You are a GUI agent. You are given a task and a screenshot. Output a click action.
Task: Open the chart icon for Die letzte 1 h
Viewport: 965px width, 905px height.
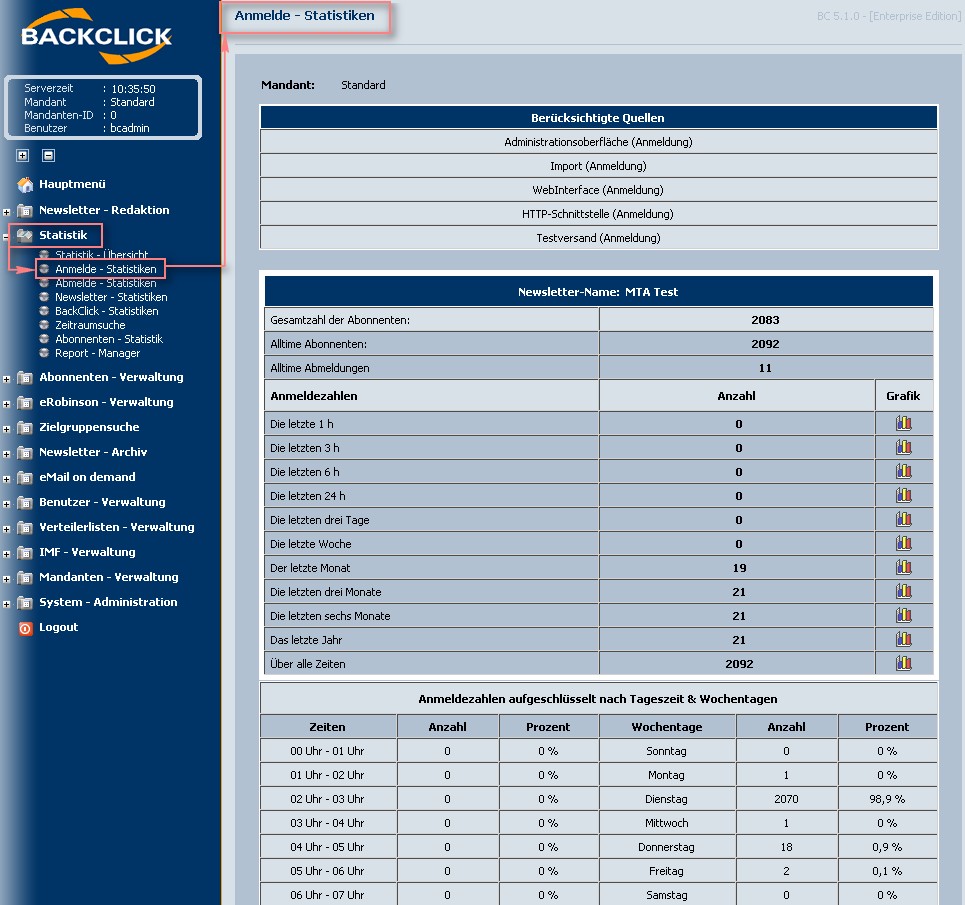point(903,423)
